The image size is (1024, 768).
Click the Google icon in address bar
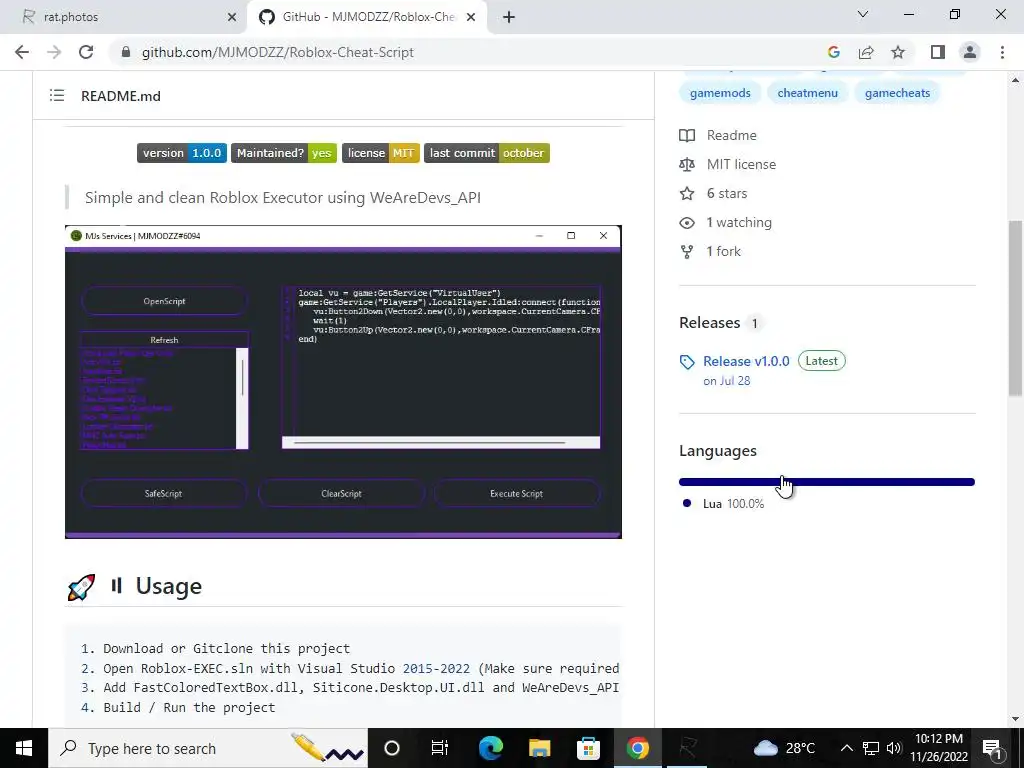pos(833,52)
